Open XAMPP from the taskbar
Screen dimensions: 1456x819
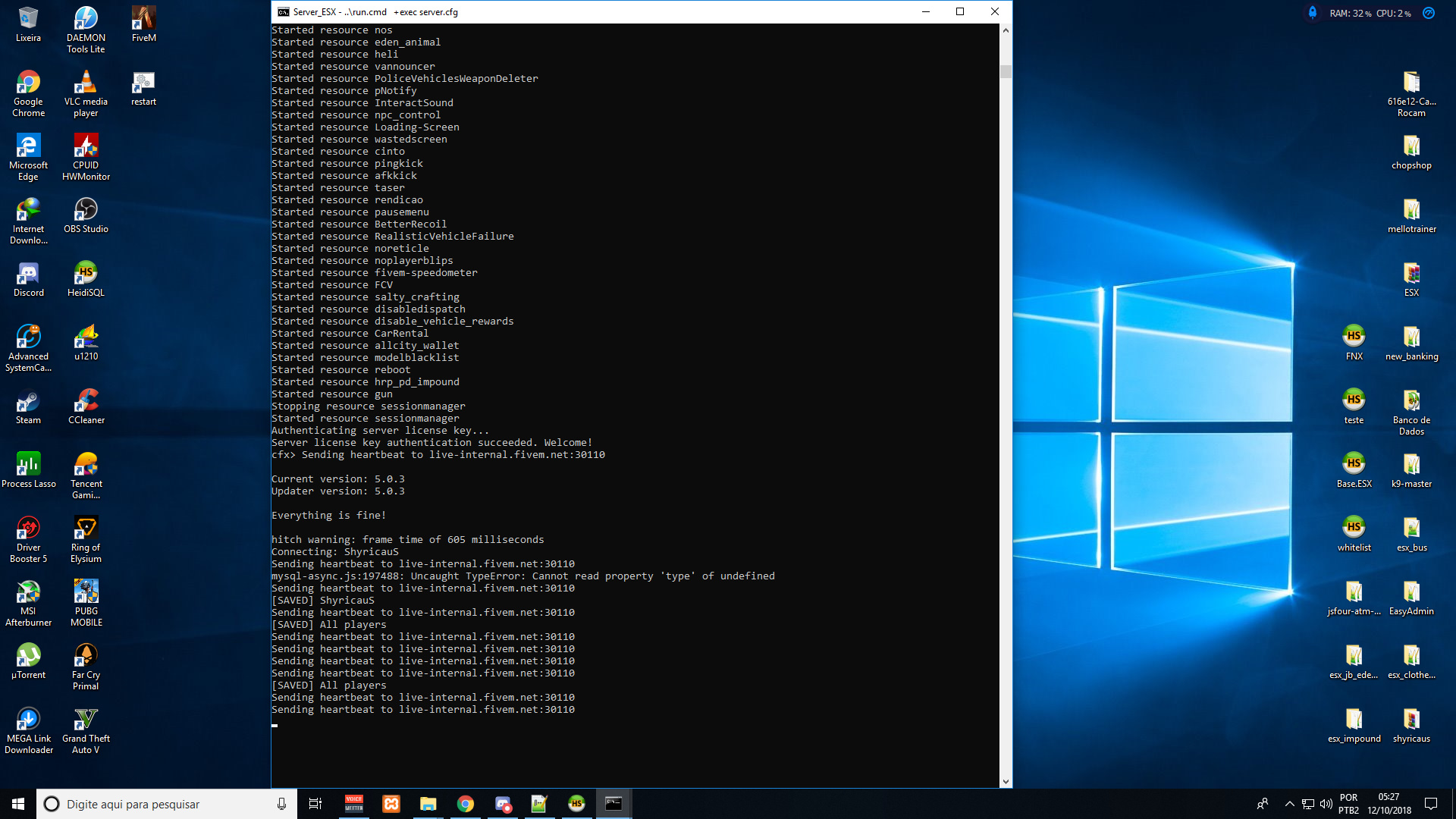click(x=391, y=803)
